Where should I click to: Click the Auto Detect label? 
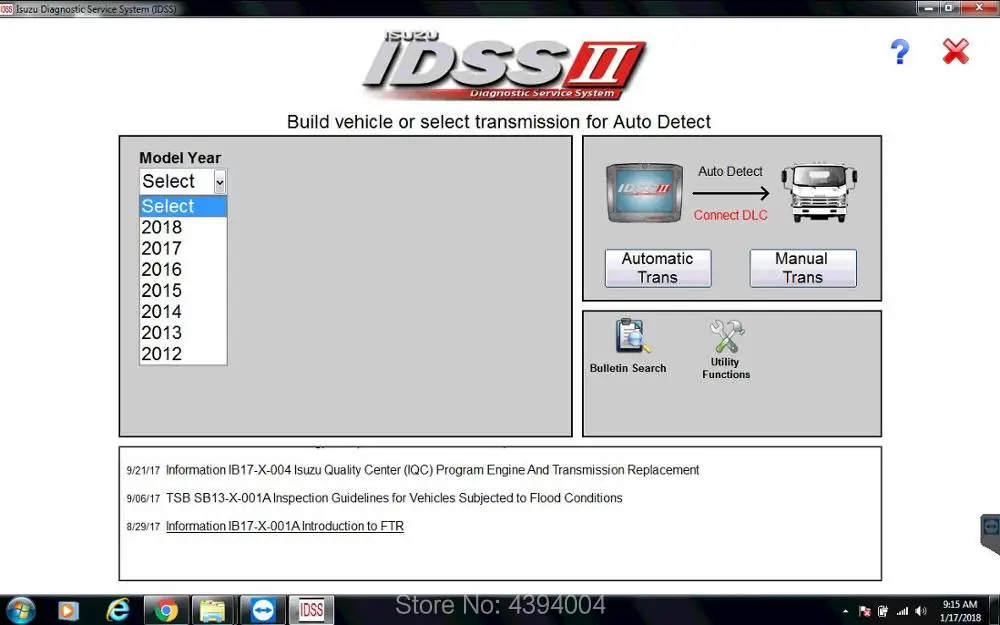pos(730,172)
